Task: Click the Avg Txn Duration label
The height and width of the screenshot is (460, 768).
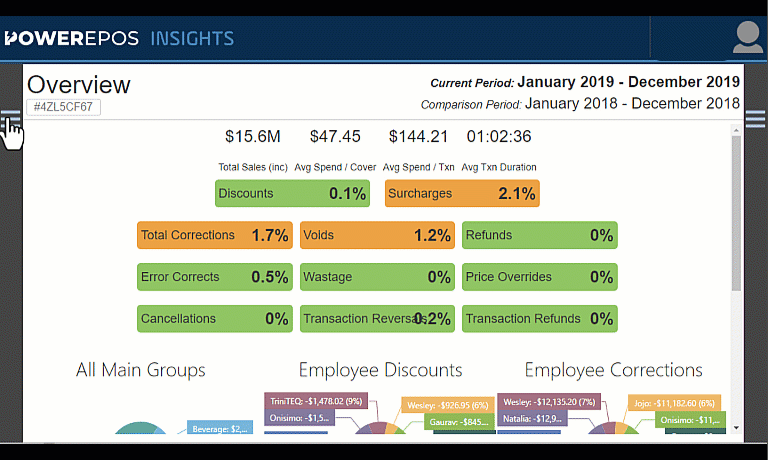Action: pyautogui.click(x=499, y=167)
